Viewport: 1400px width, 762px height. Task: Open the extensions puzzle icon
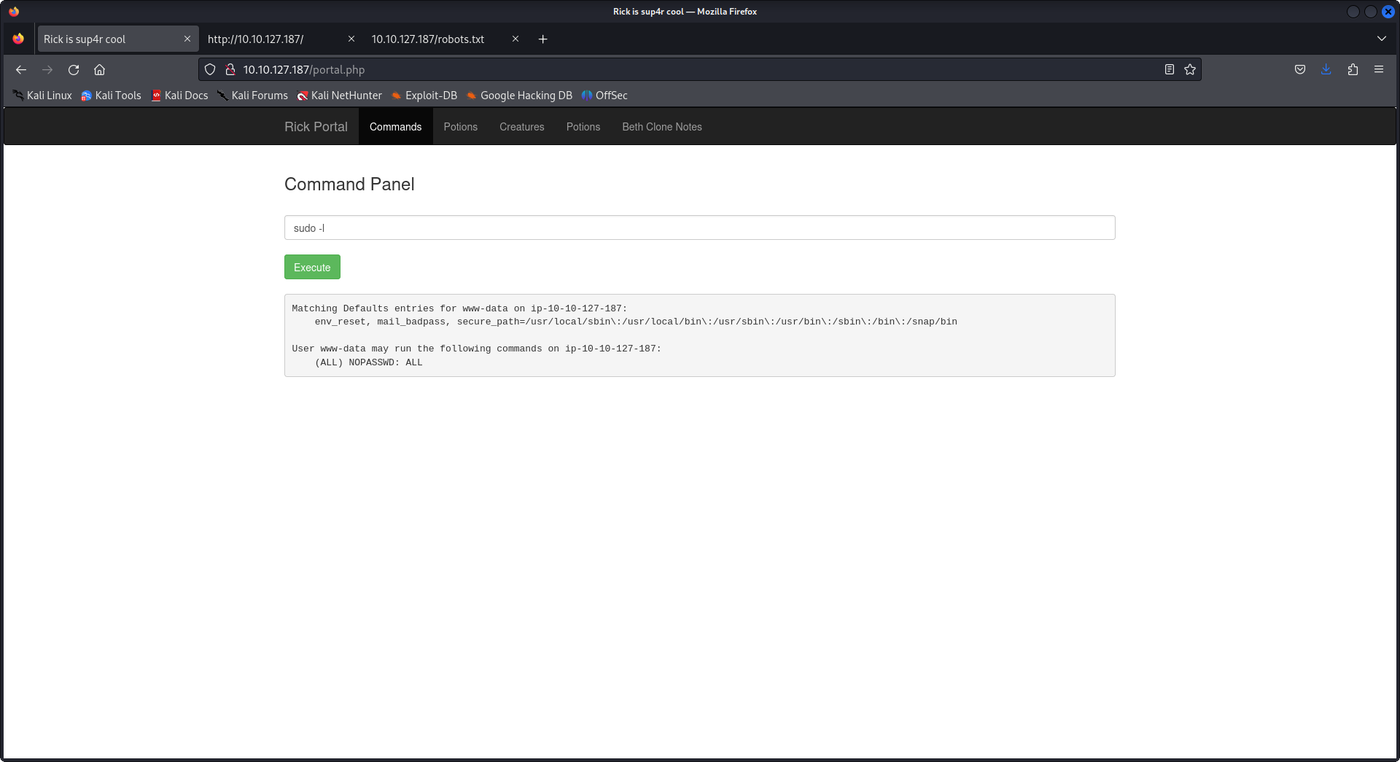pos(1353,70)
